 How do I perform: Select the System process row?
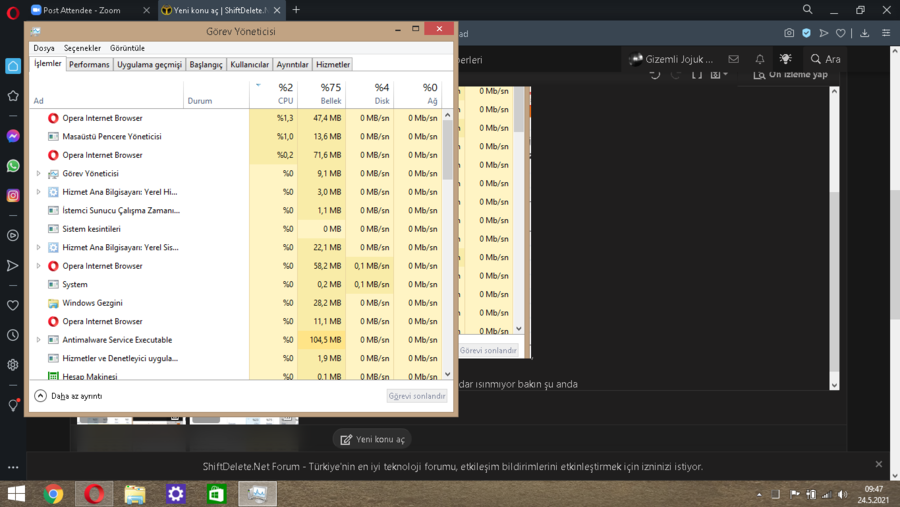coord(236,284)
